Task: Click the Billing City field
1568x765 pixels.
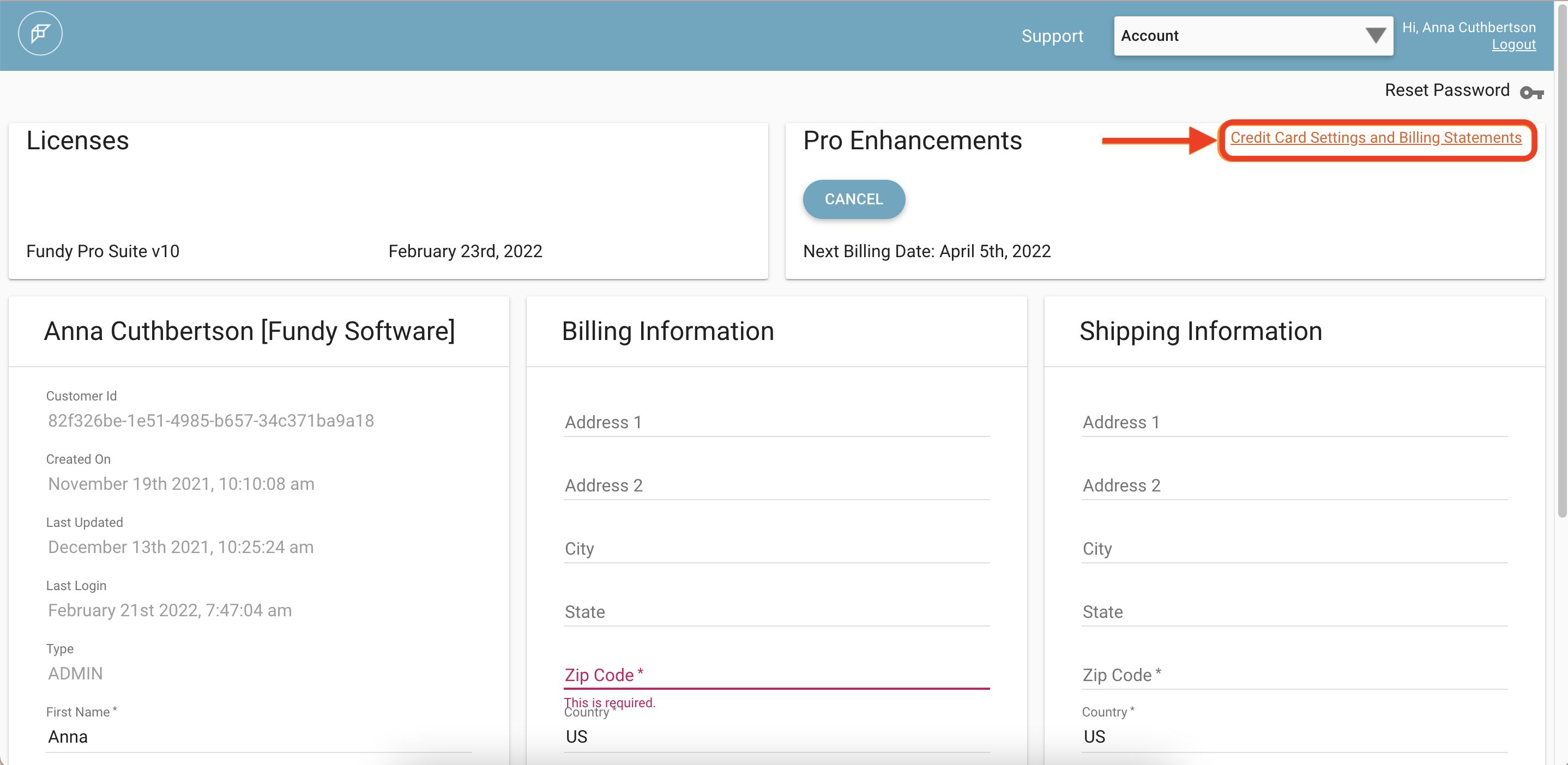Action: tap(777, 549)
